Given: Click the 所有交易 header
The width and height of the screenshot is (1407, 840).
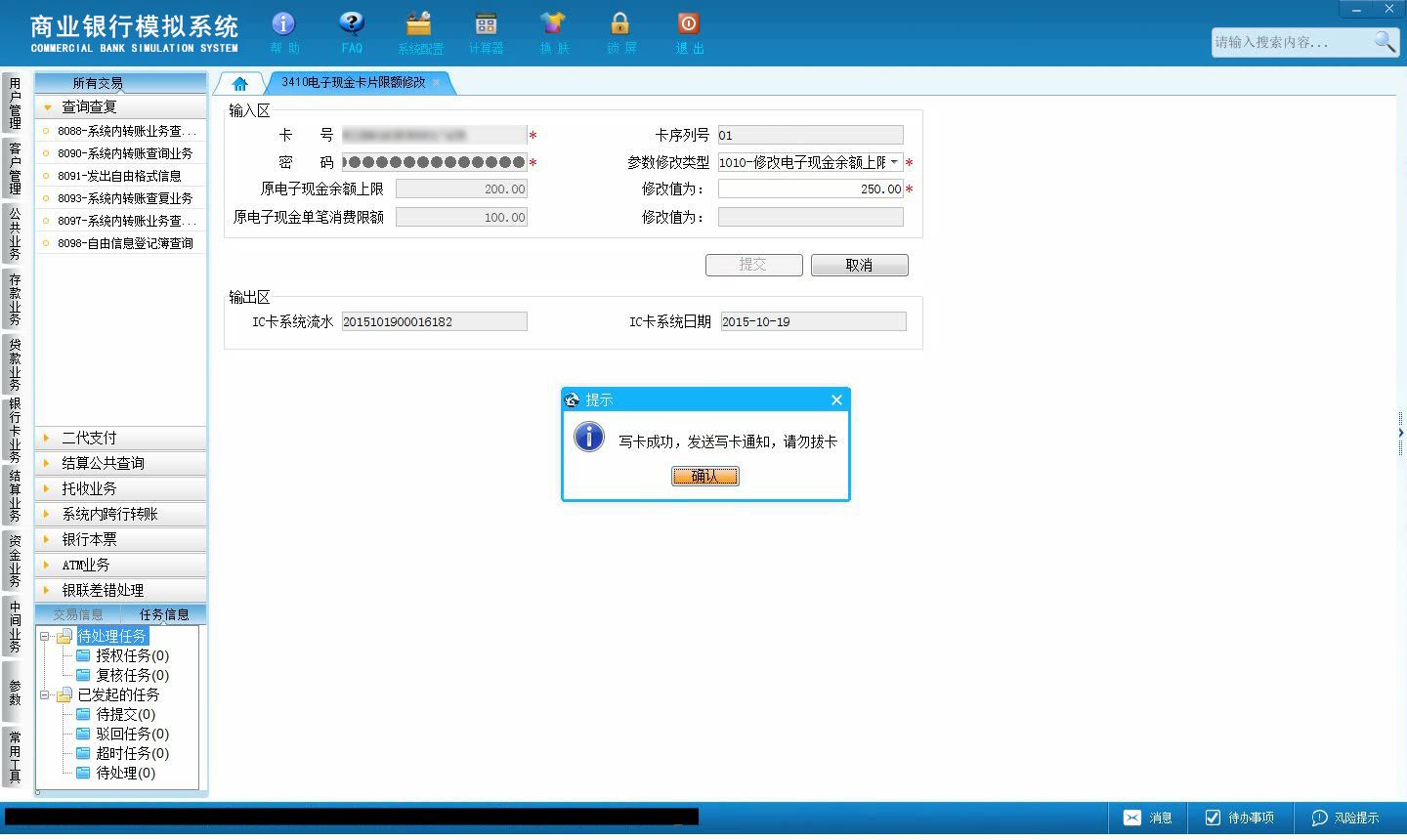Looking at the screenshot, I should coord(121,83).
